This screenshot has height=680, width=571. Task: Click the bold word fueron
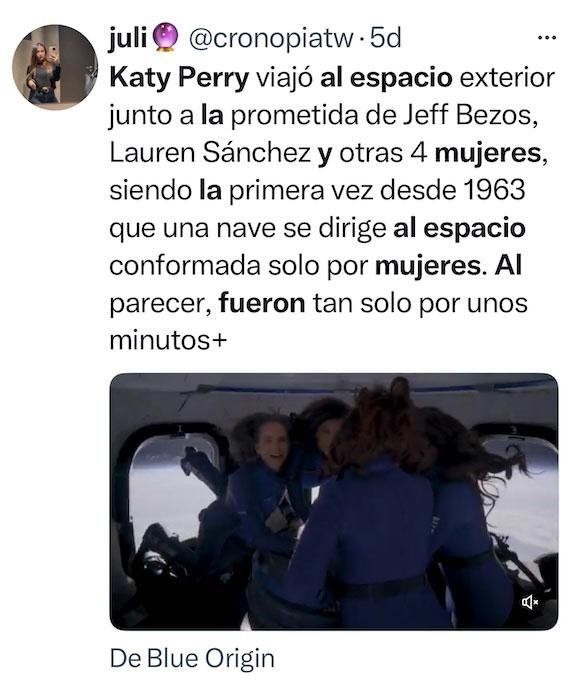point(262,303)
